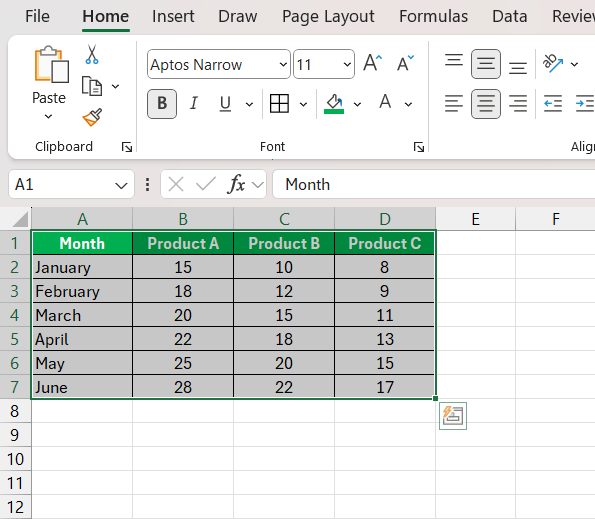Select the February cell

(x=82, y=291)
